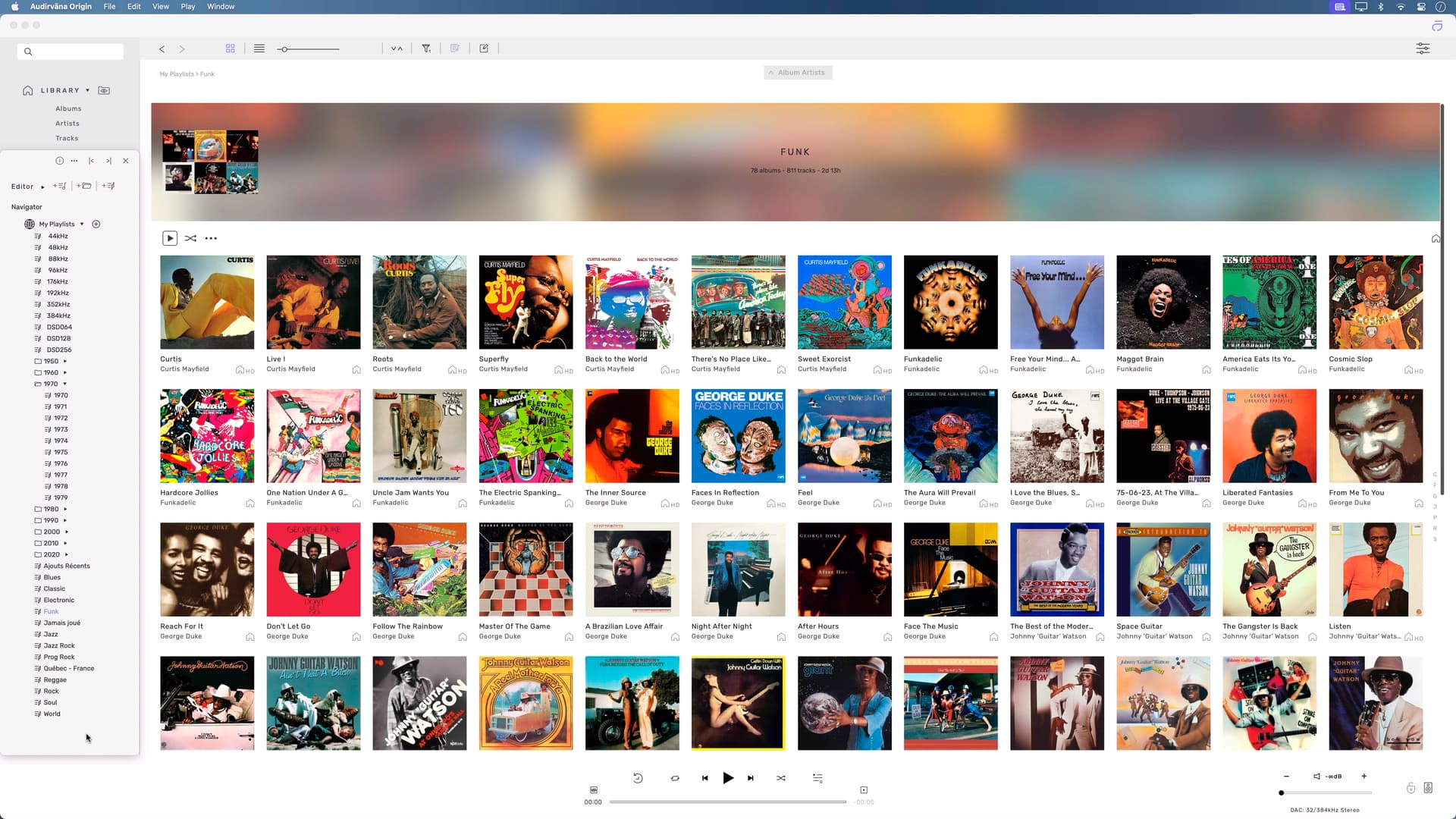The height and width of the screenshot is (819, 1456).
Task: Show playlist info icon
Action: [x=59, y=161]
